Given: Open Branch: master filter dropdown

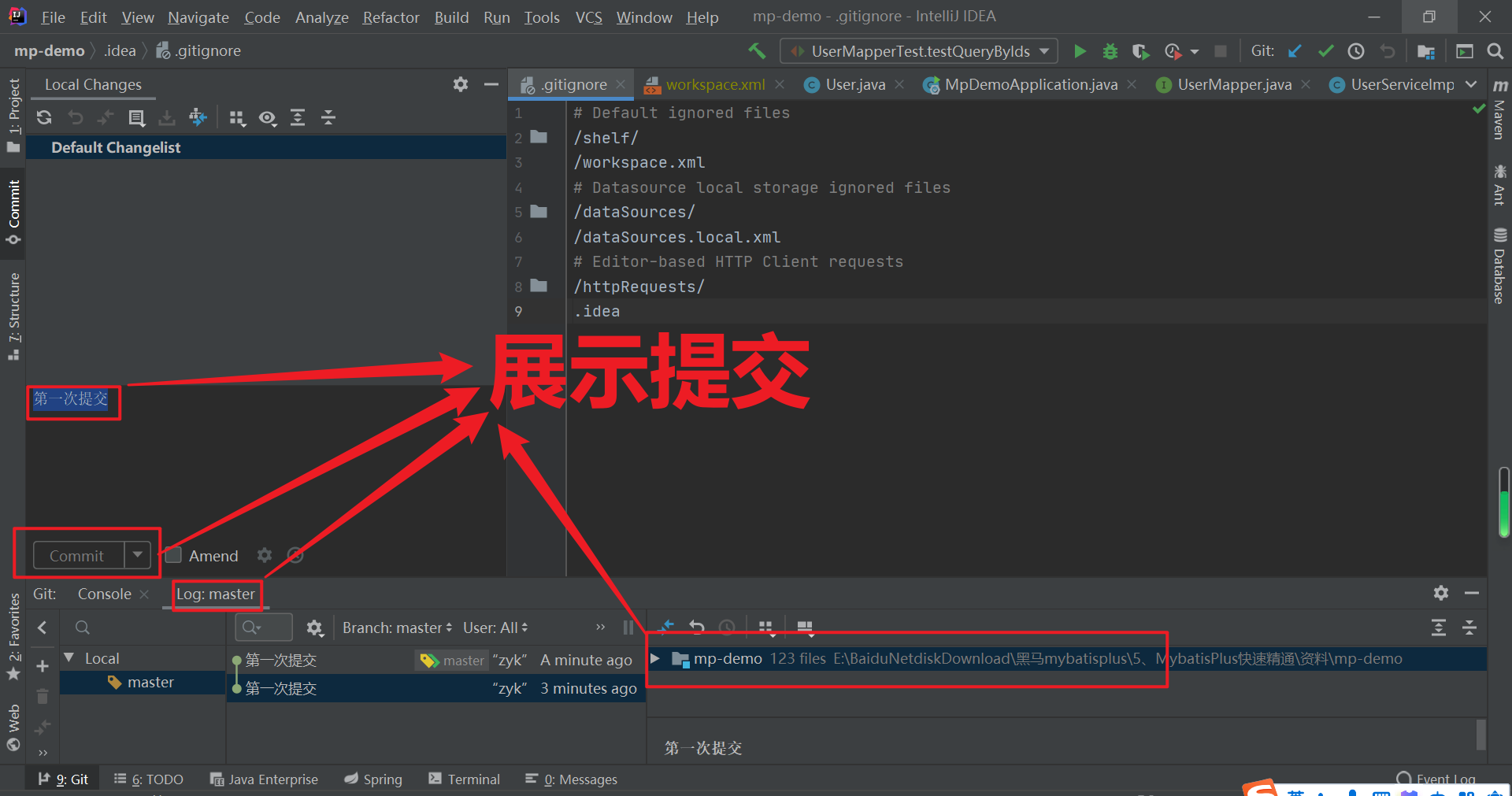Looking at the screenshot, I should [397, 628].
